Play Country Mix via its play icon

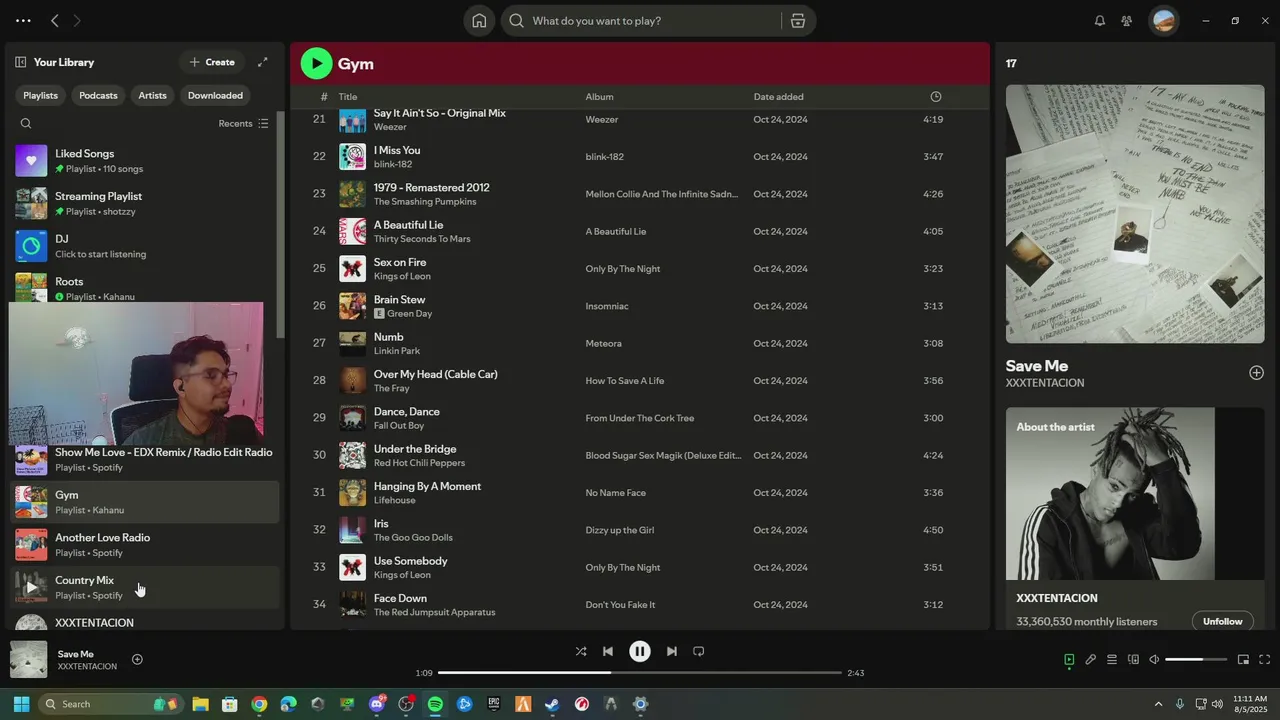[31, 588]
